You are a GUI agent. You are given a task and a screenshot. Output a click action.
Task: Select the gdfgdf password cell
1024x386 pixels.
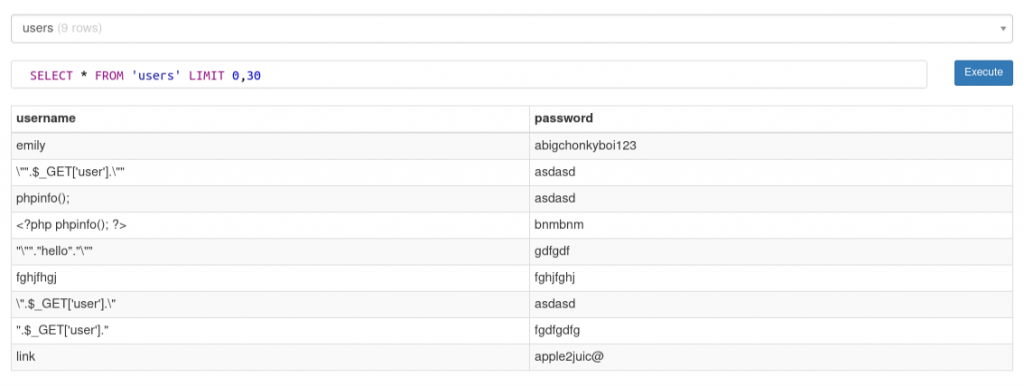pyautogui.click(x=771, y=251)
